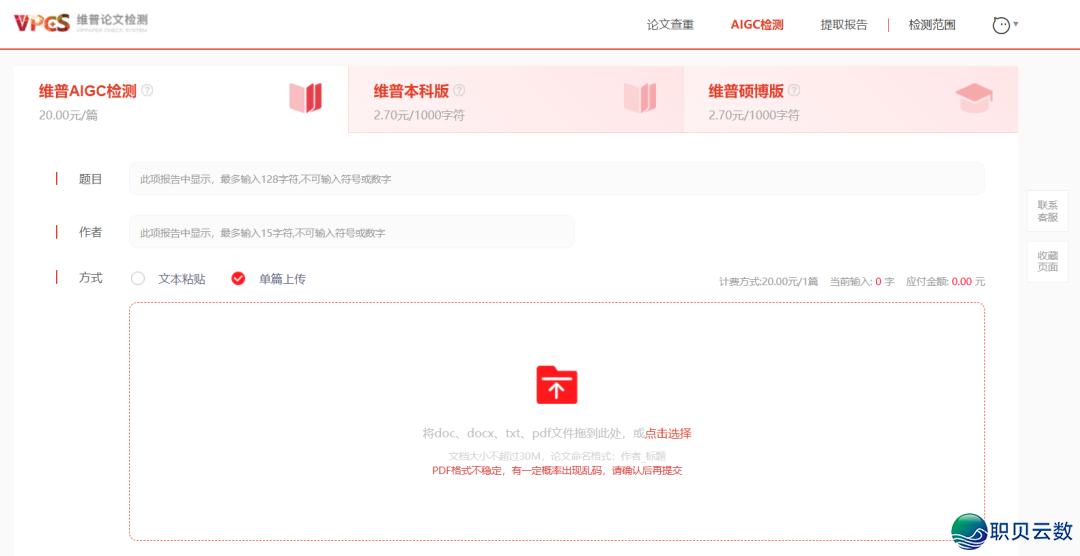The image size is (1080, 556).
Task: Click the 当前输入: 0 字 counter
Action: point(862,282)
